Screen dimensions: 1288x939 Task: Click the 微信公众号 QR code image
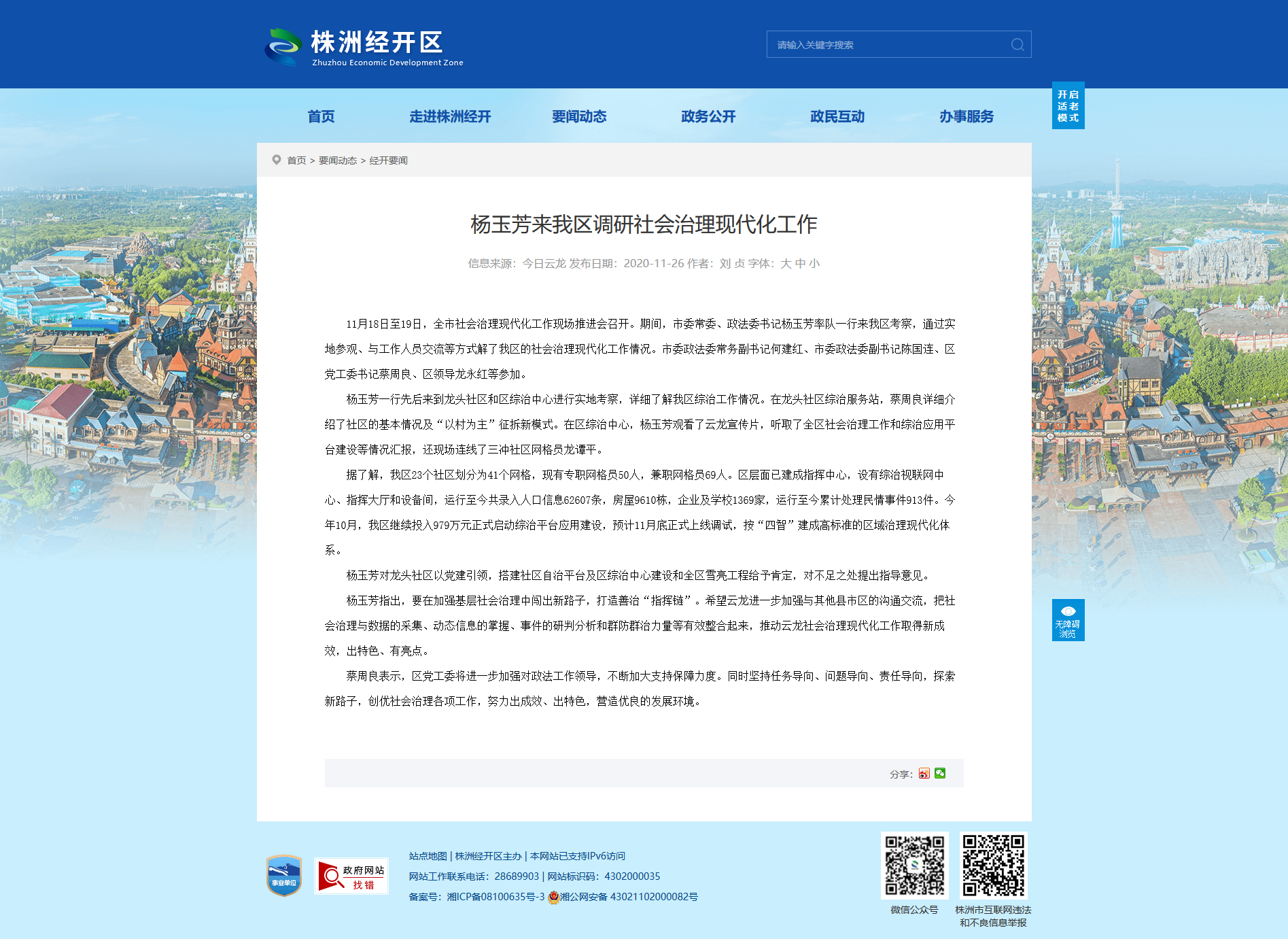coord(914,866)
